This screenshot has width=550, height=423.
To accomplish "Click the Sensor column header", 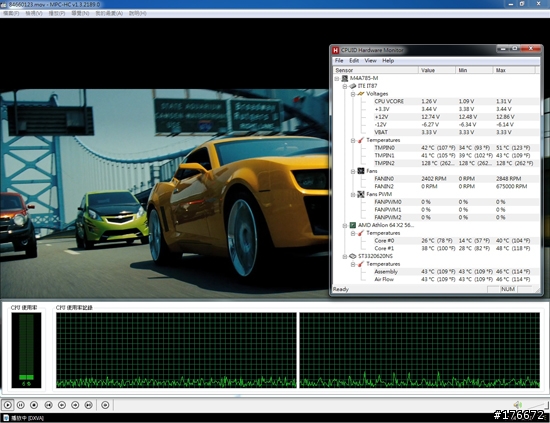I will [x=375, y=70].
